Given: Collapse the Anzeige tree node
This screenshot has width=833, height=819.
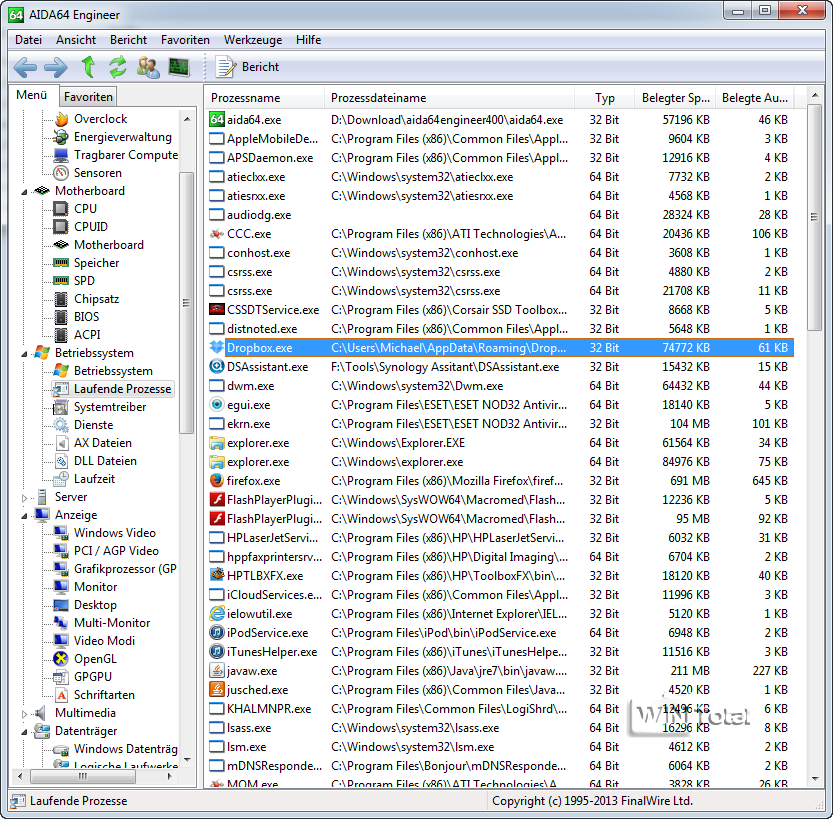Looking at the screenshot, I should point(26,515).
